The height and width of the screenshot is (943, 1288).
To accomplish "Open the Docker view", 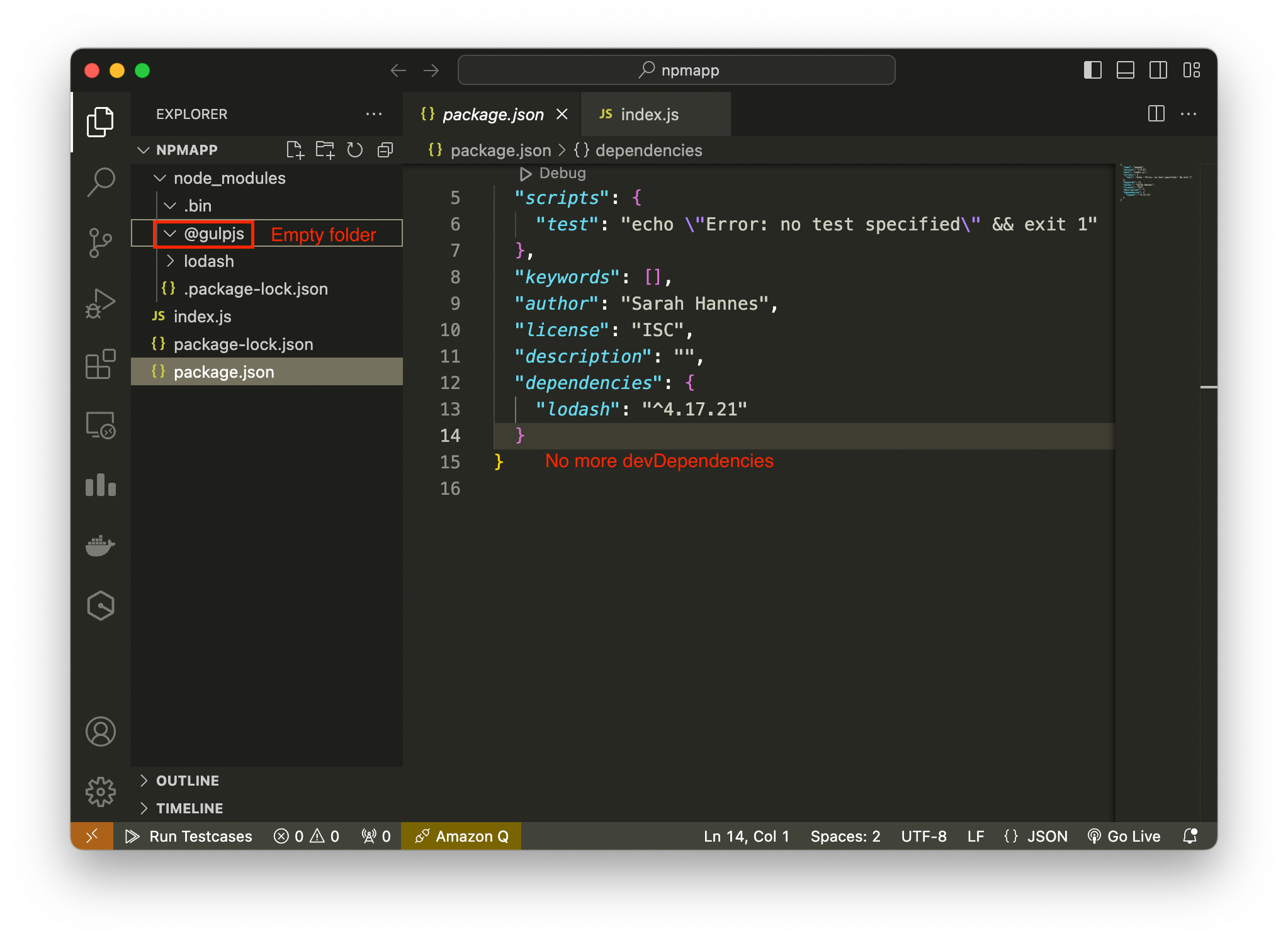I will click(x=100, y=545).
